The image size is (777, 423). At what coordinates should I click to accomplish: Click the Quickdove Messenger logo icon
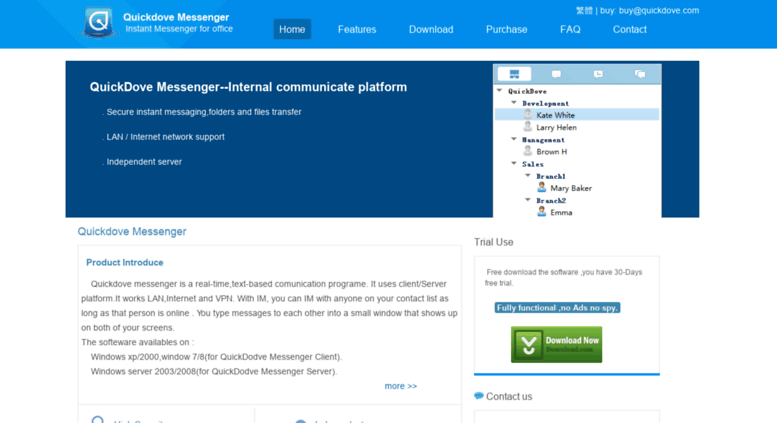coord(99,22)
